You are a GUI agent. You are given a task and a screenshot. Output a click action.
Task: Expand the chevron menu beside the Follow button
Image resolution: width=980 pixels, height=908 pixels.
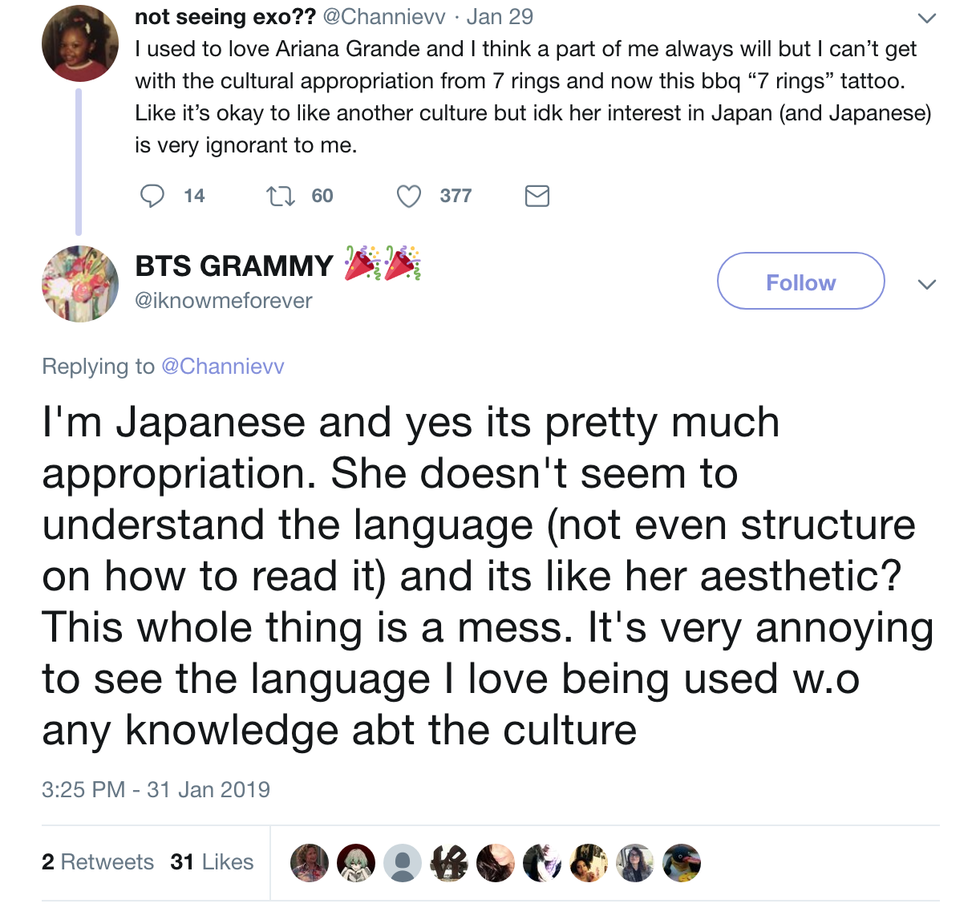[927, 284]
